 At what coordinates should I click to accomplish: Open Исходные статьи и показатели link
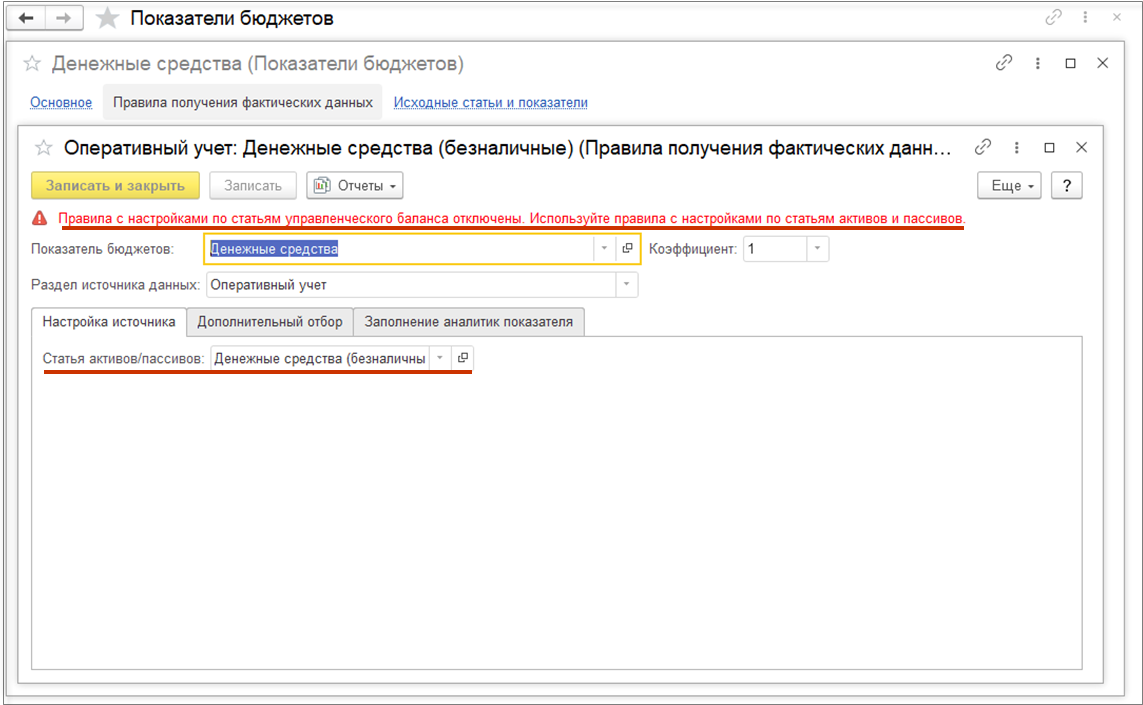click(x=491, y=103)
